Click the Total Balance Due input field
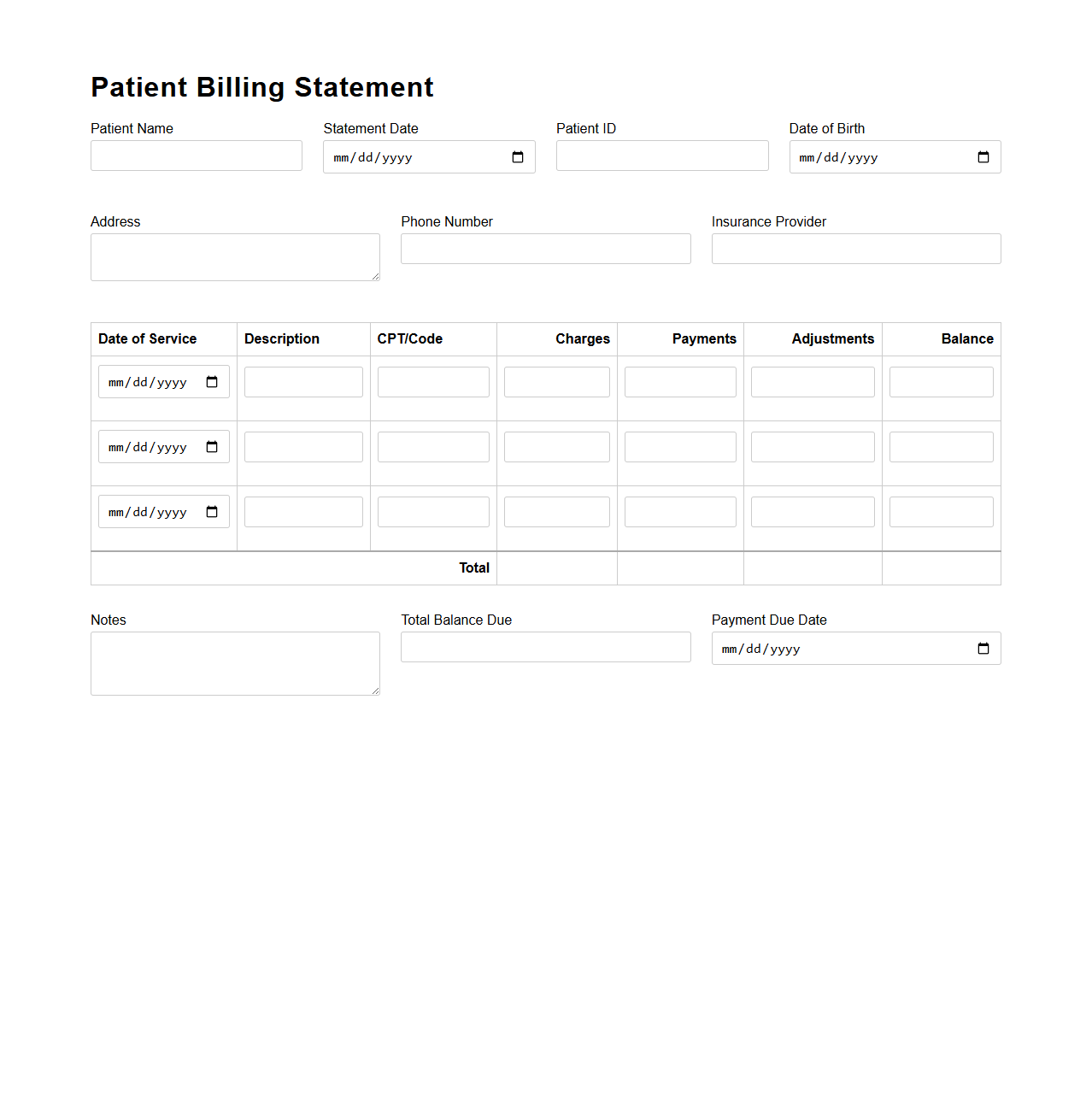Image resolution: width=1092 pixels, height=1111 pixels. [545, 646]
